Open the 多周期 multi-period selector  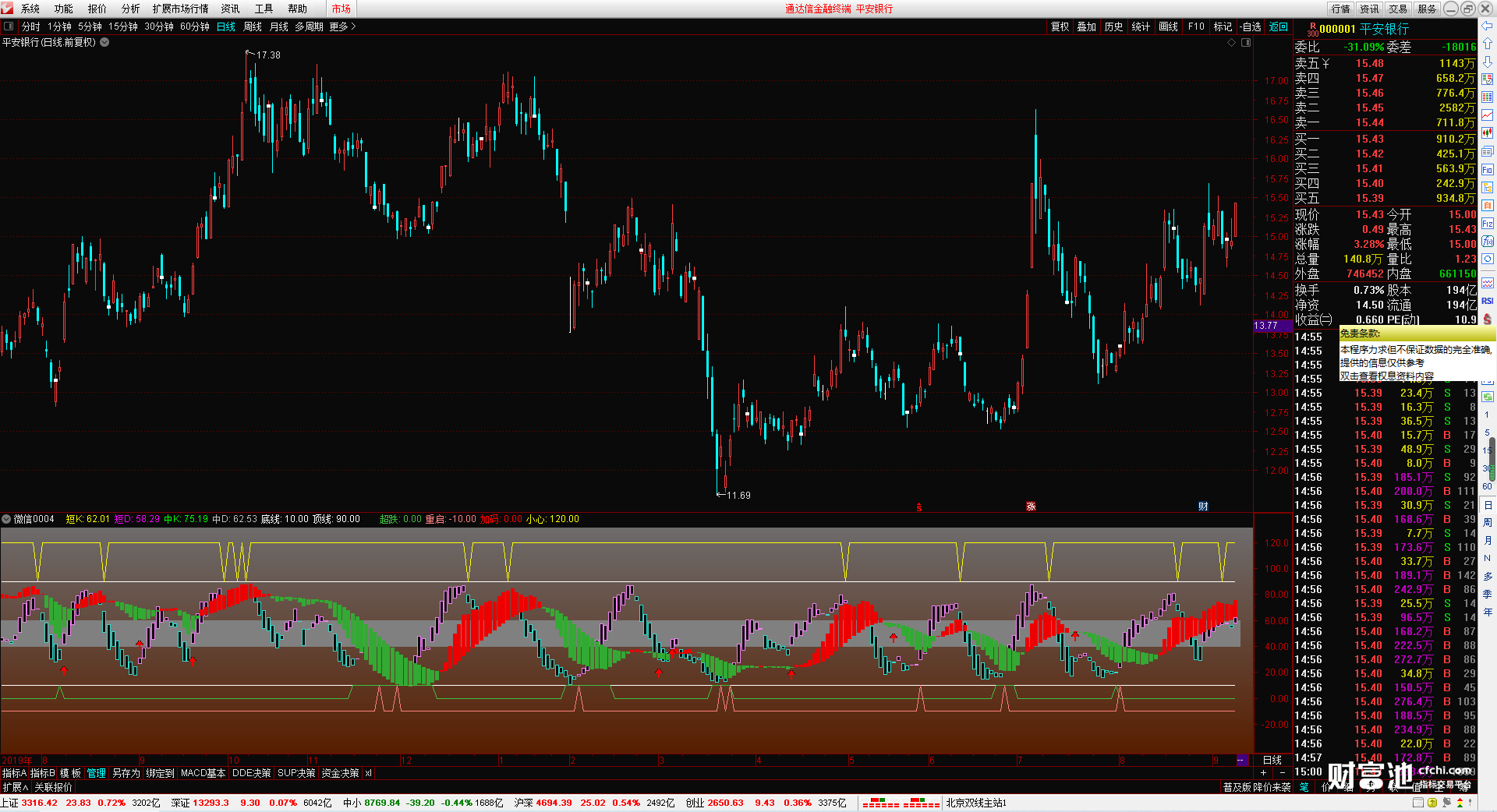tap(309, 26)
